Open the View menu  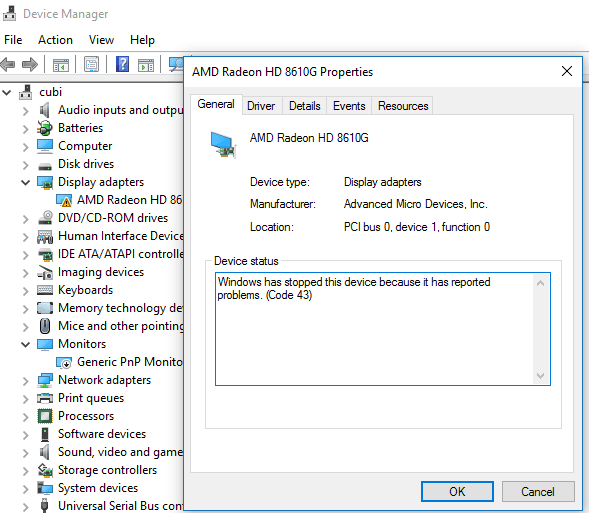coord(101,40)
